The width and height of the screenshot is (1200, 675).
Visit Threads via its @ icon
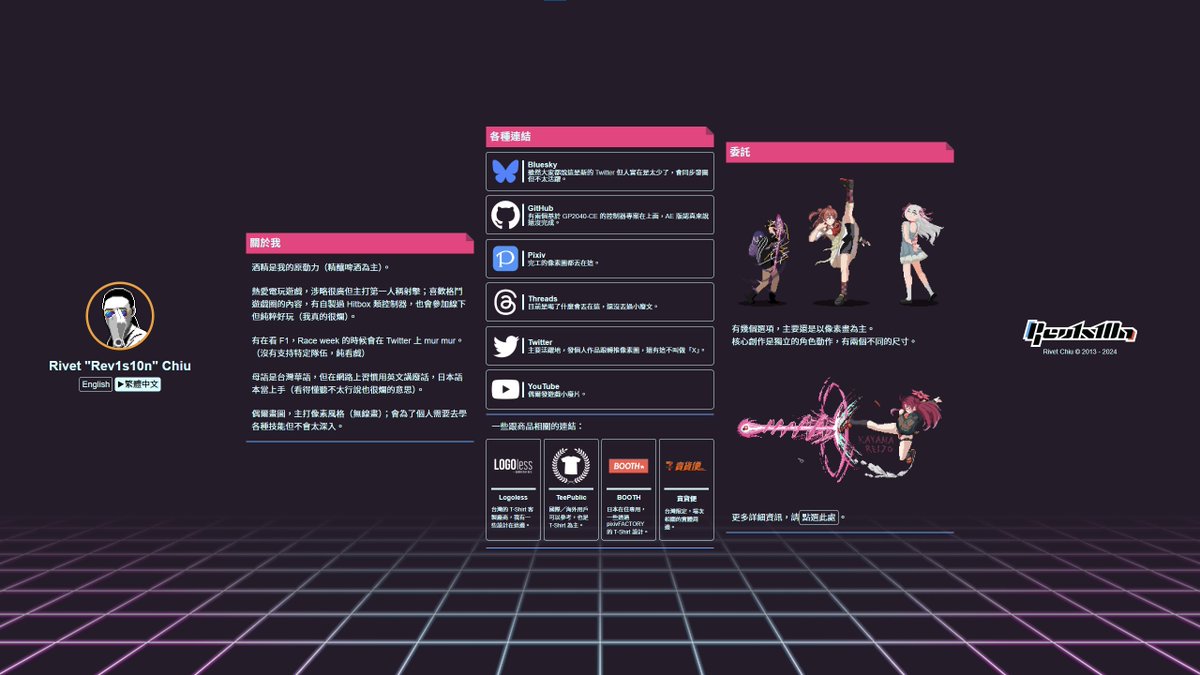505,302
